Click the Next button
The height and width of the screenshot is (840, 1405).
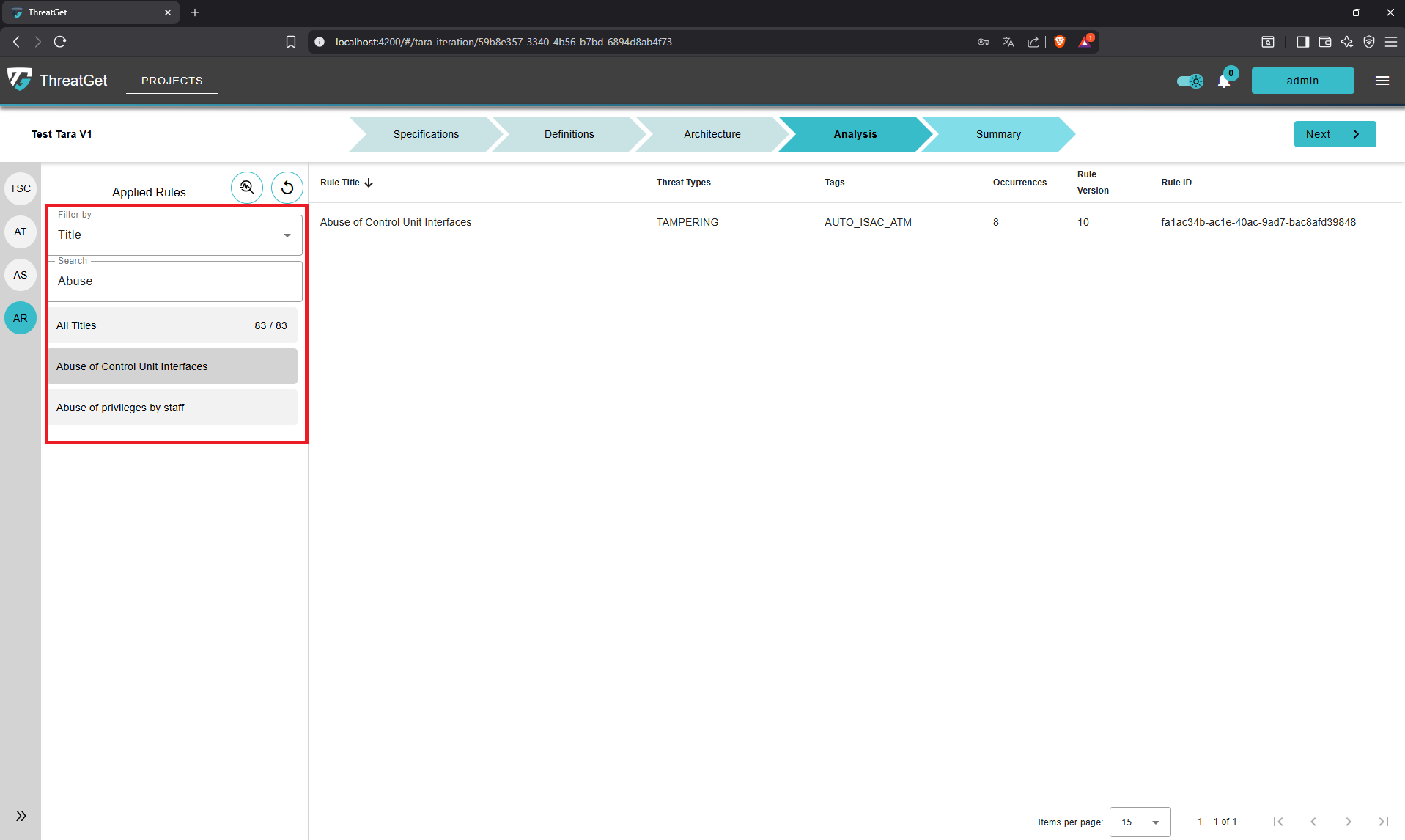coord(1334,134)
